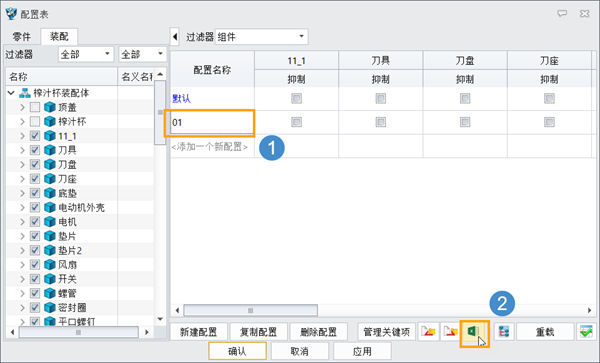Click the cube icon next to 榨汁杯

(x=50, y=122)
